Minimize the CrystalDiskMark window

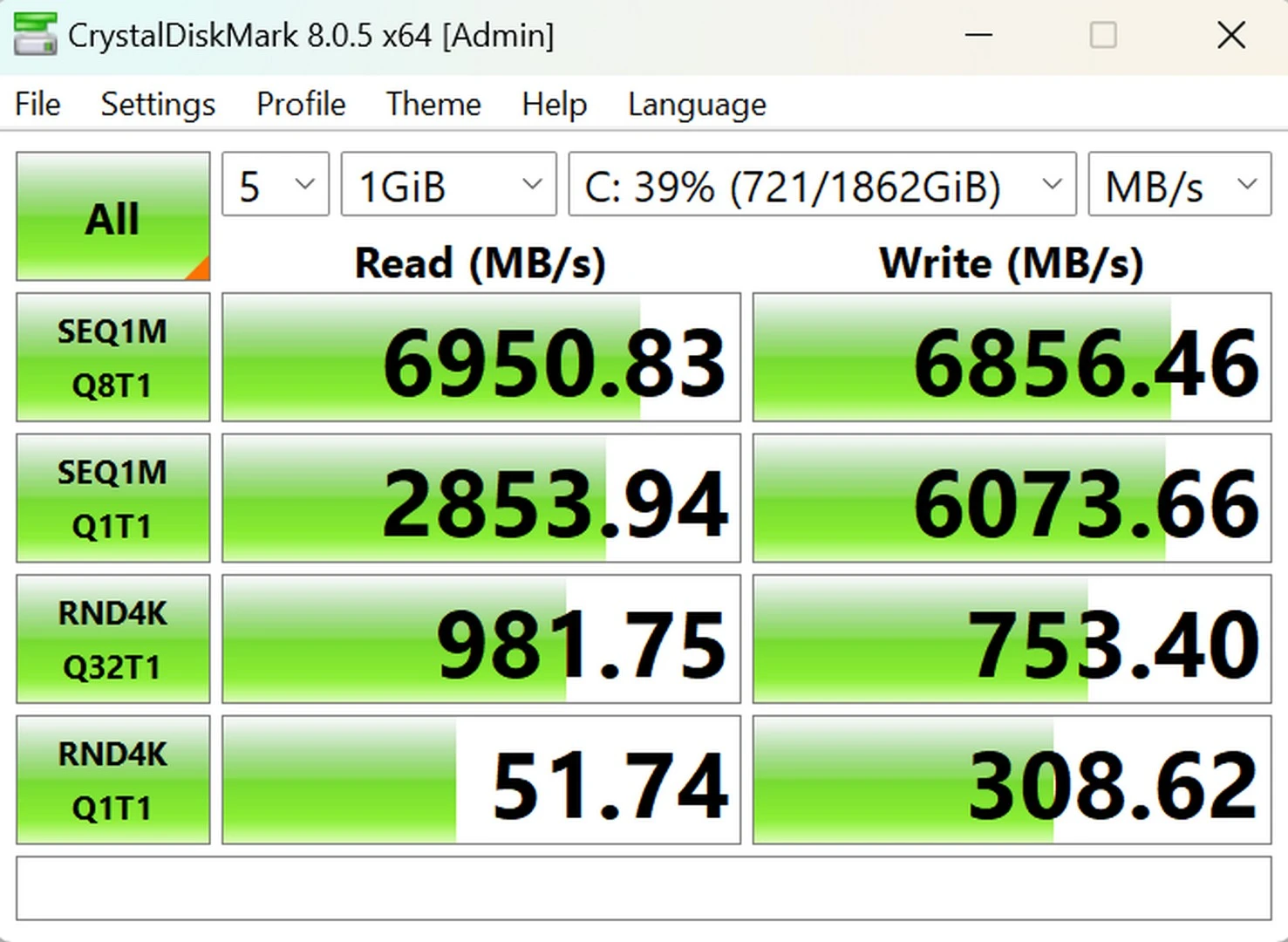[978, 35]
